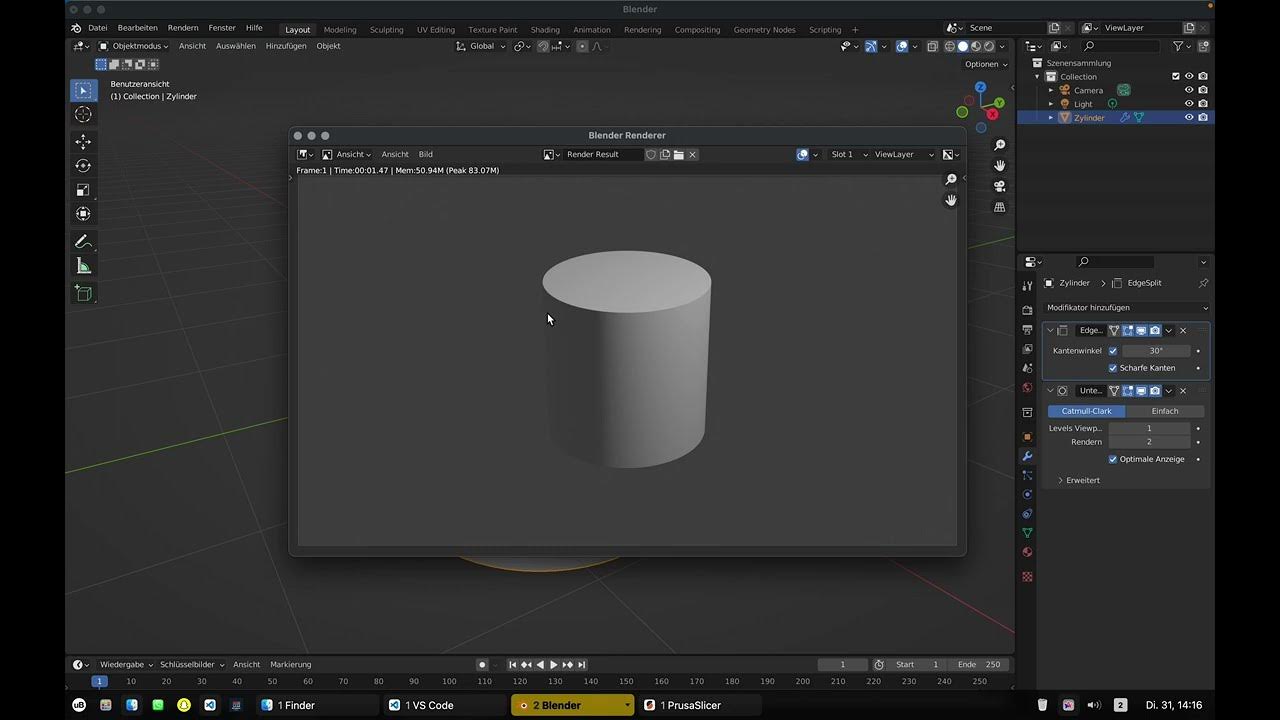Select the Transform tool
The width and height of the screenshot is (1280, 720).
pos(83,214)
